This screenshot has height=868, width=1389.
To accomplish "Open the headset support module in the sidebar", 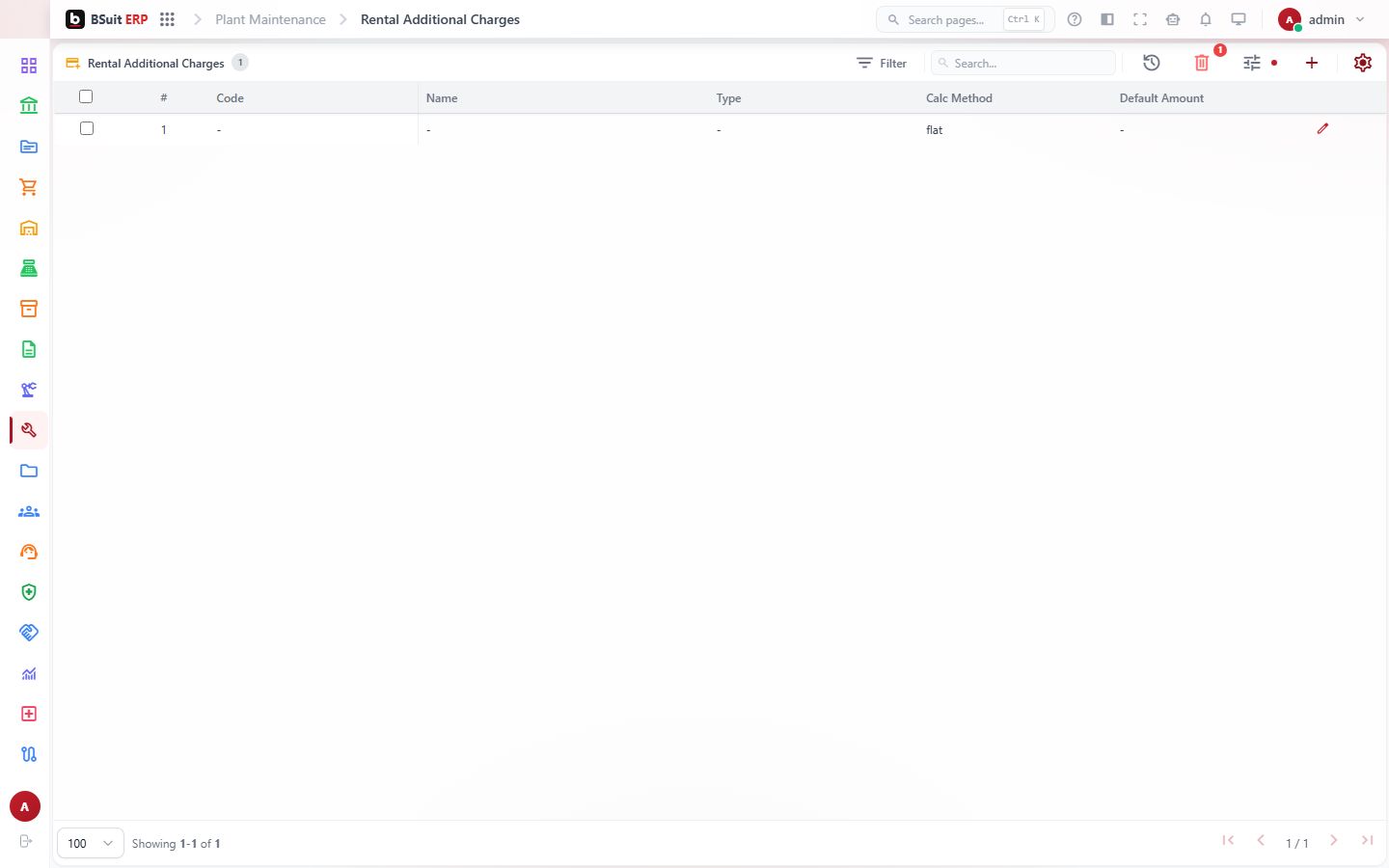I will coord(29,552).
